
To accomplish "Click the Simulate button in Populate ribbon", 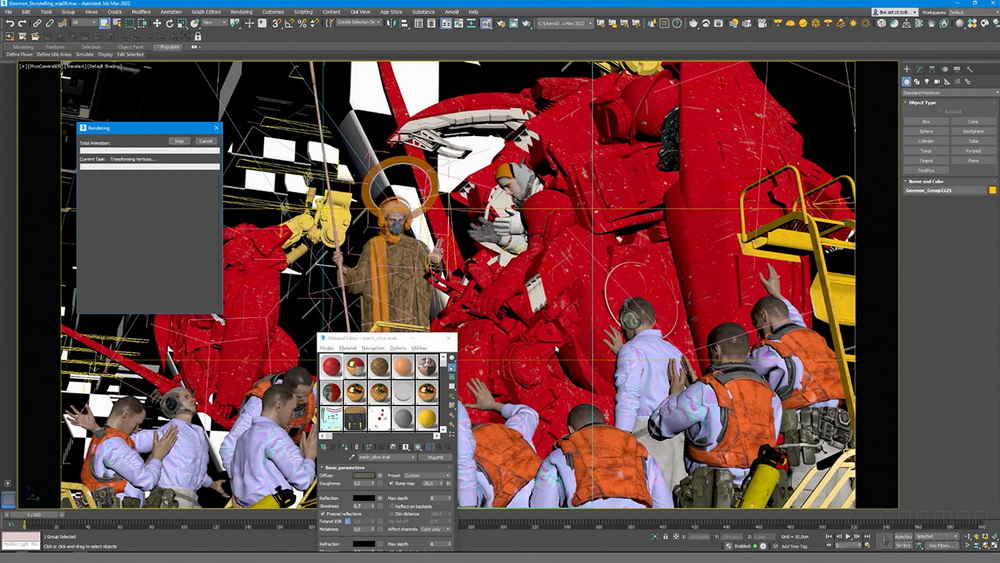I will pyautogui.click(x=85, y=55).
